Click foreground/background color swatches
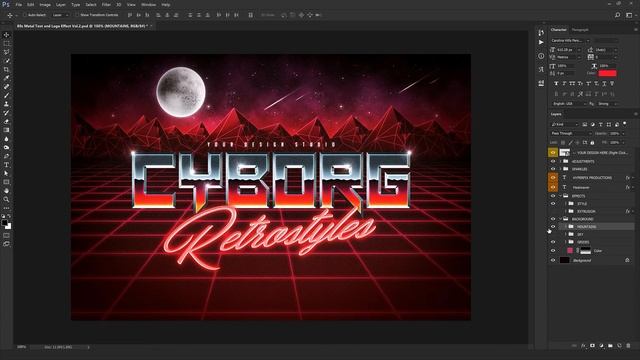 coord(7,224)
